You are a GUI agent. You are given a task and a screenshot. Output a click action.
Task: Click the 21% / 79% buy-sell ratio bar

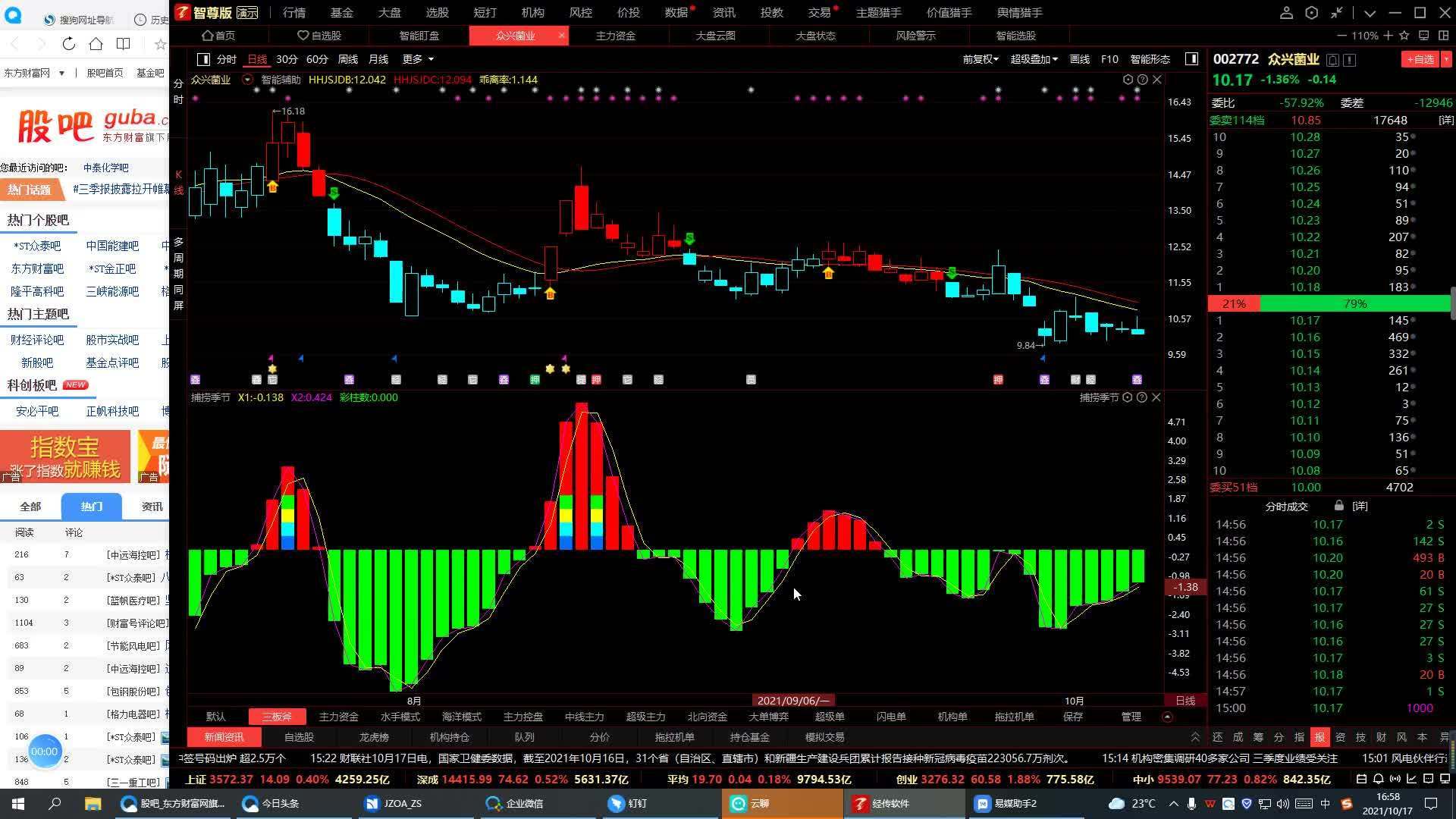pyautogui.click(x=1329, y=304)
